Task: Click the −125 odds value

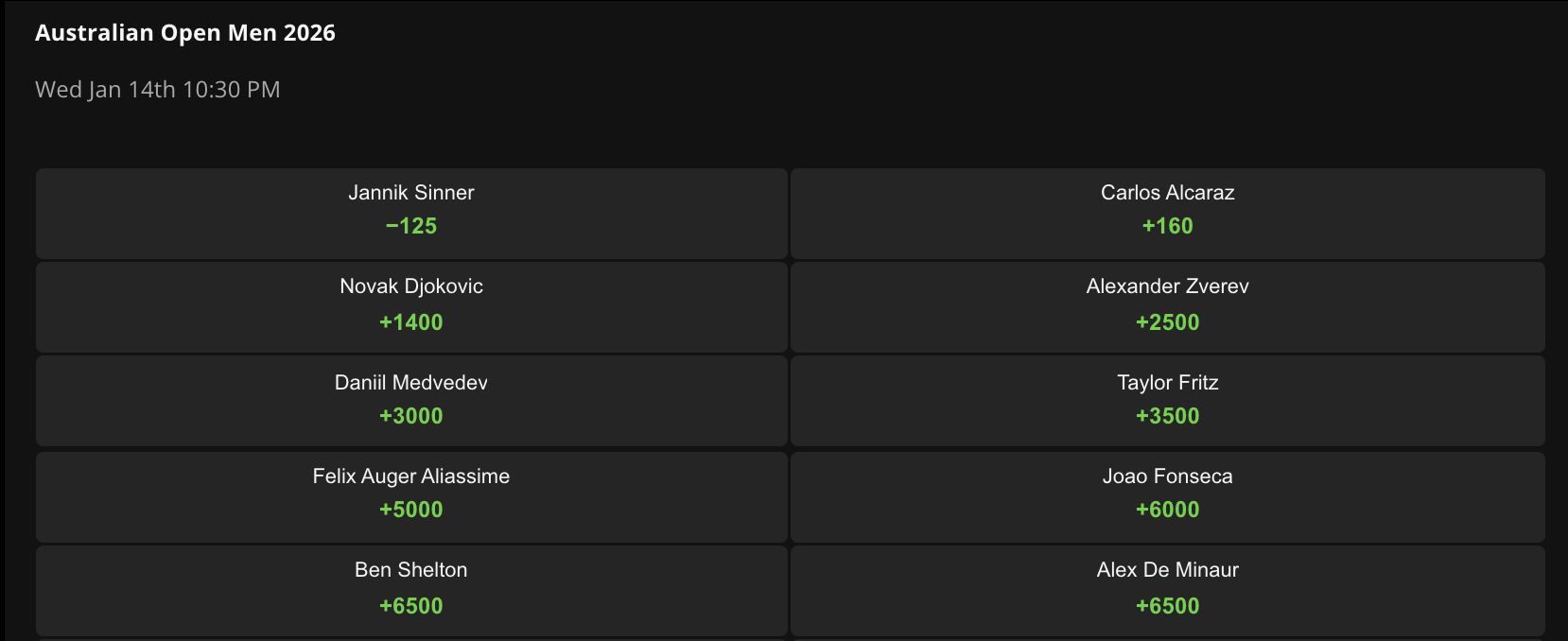Action: click(x=411, y=226)
